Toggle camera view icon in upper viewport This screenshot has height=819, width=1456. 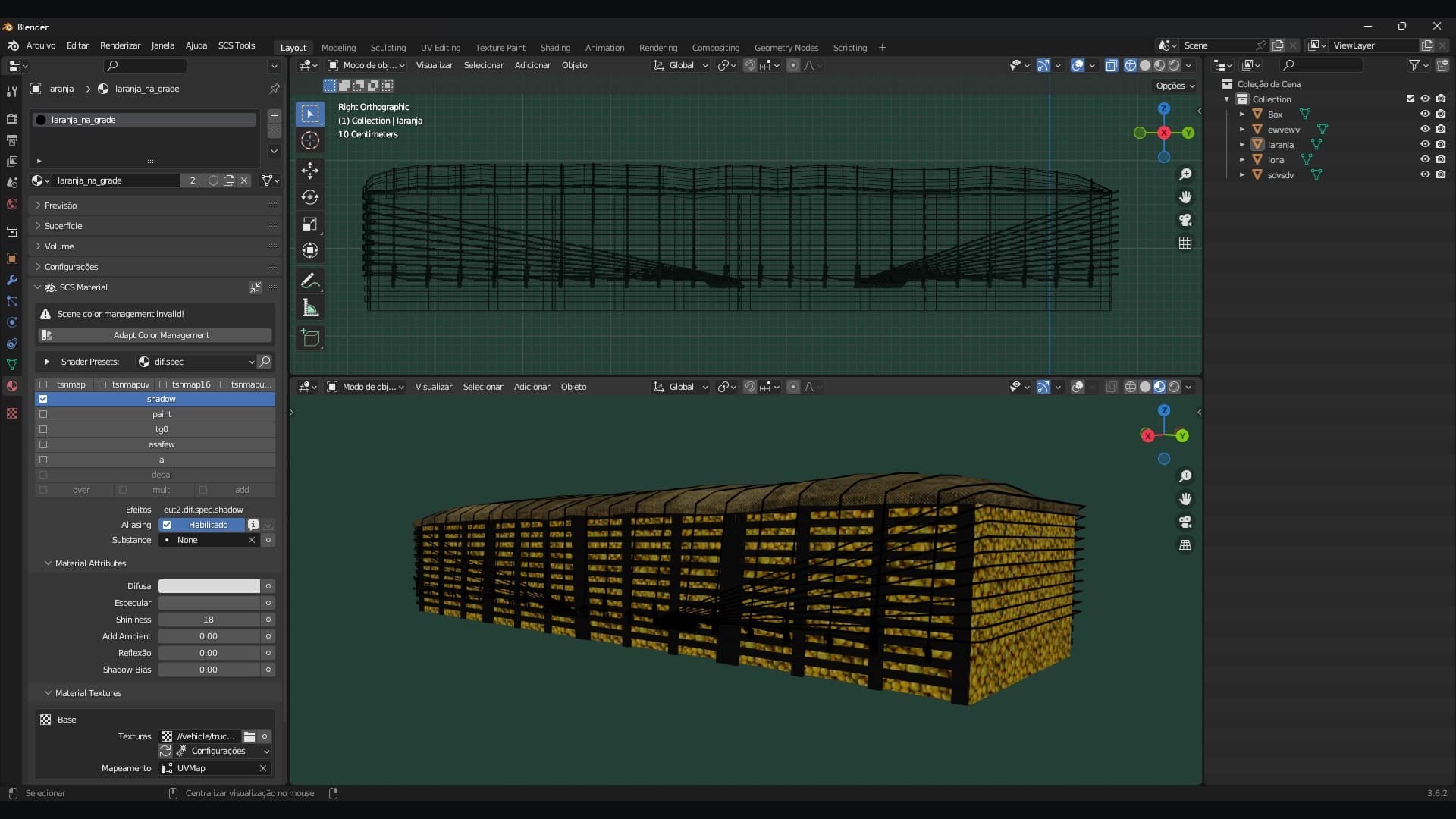coord(1185,220)
